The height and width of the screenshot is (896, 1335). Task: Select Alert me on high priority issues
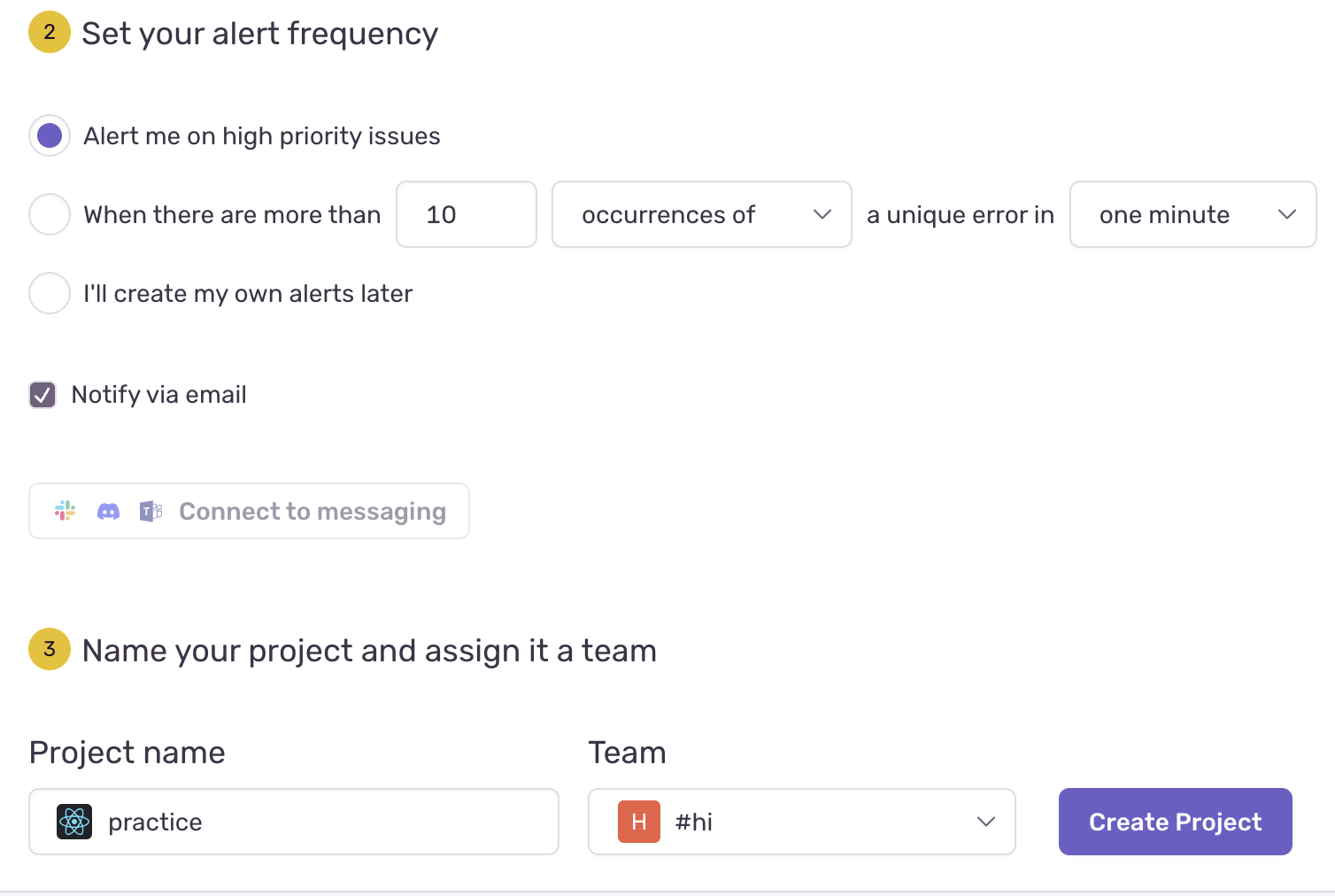pyautogui.click(x=50, y=135)
